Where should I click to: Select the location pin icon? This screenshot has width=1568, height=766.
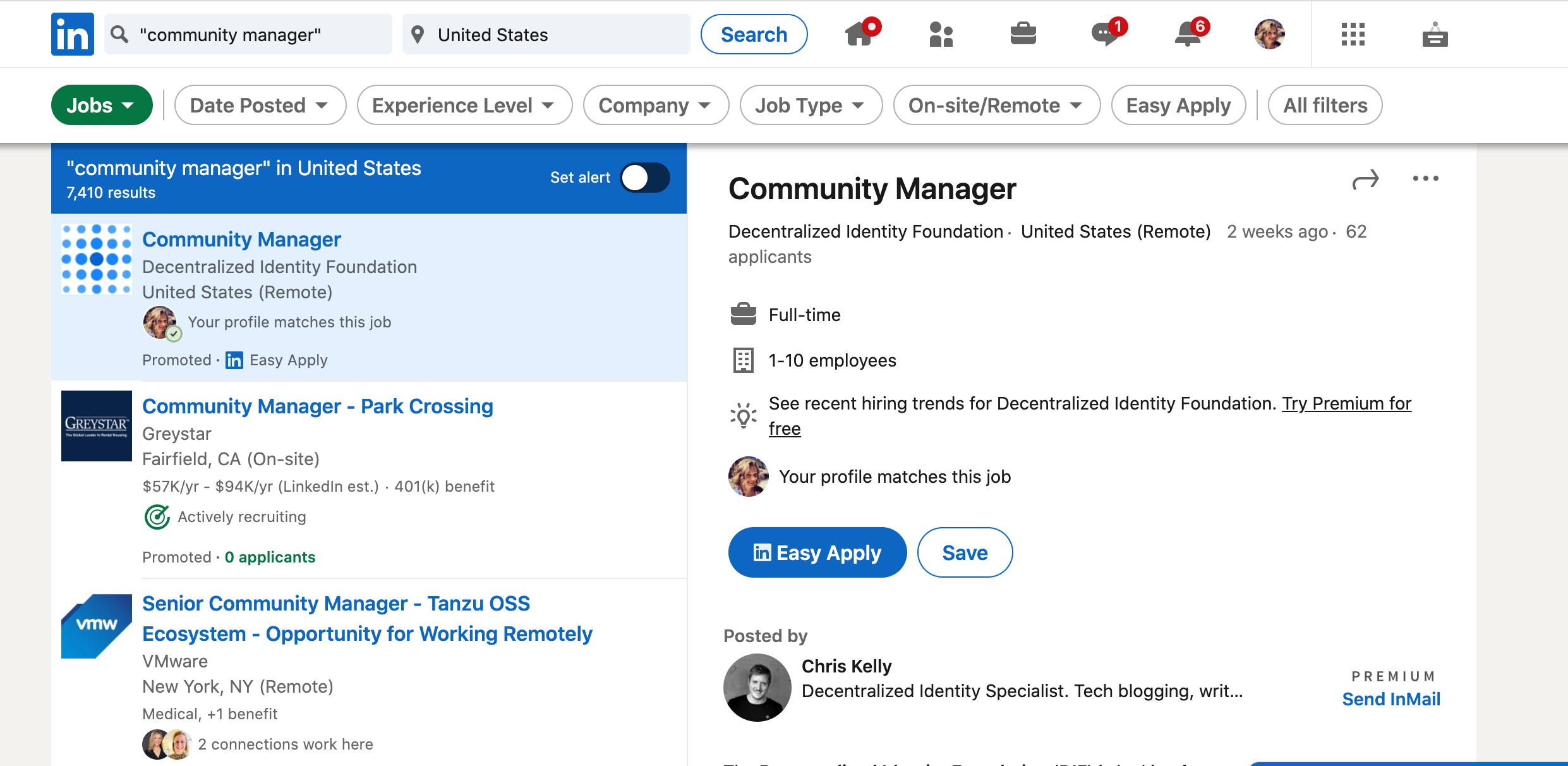coord(418,34)
